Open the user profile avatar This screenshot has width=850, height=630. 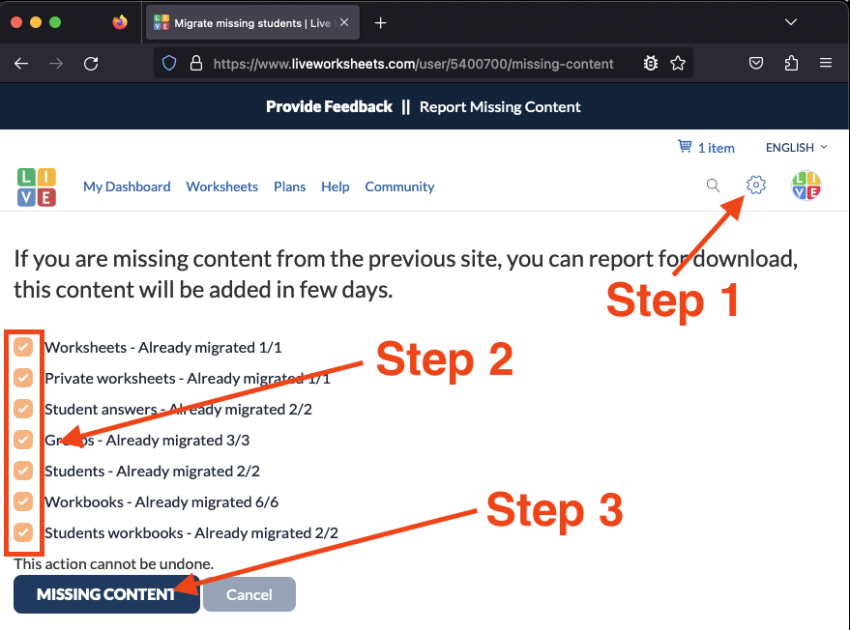pos(806,185)
